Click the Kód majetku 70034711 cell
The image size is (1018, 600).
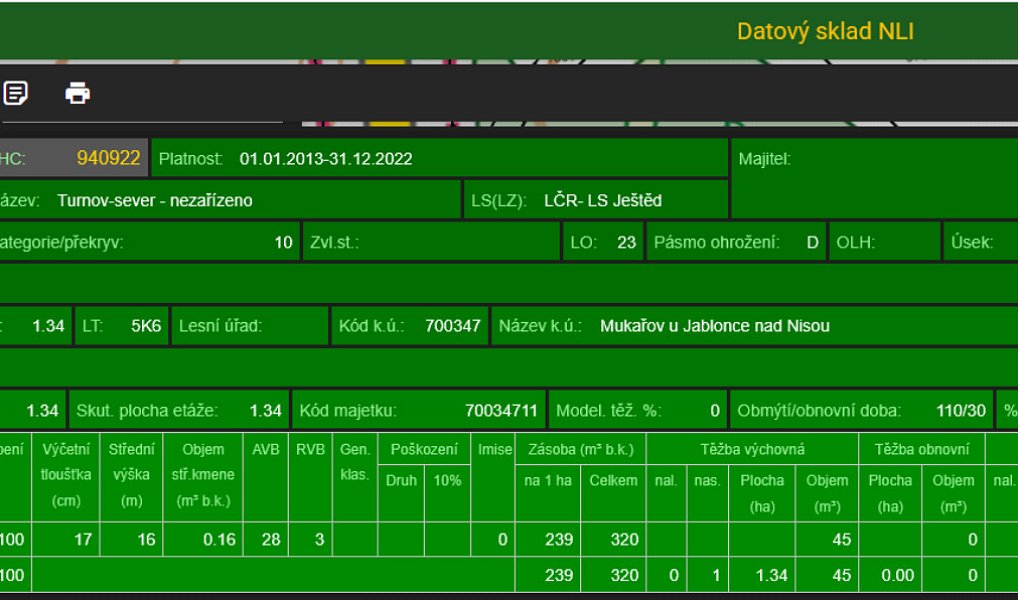(419, 410)
